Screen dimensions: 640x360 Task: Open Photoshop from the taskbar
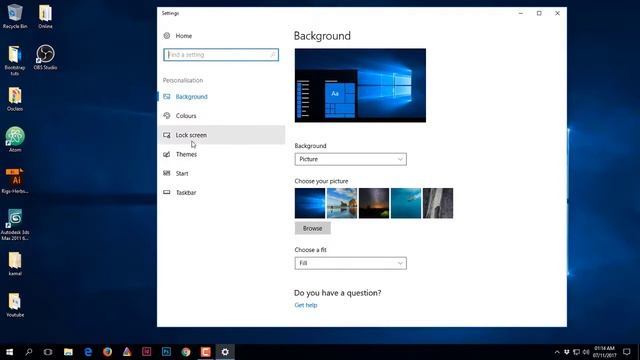166,352
